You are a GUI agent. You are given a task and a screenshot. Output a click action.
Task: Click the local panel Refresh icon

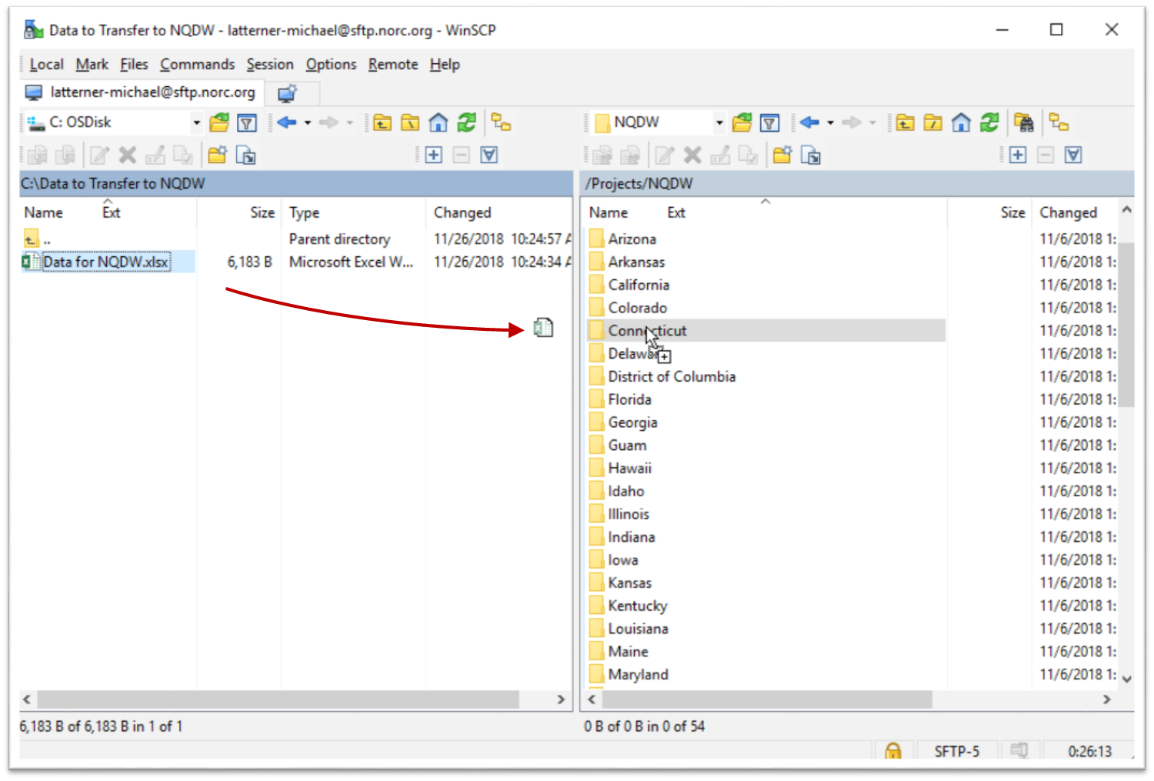point(466,123)
